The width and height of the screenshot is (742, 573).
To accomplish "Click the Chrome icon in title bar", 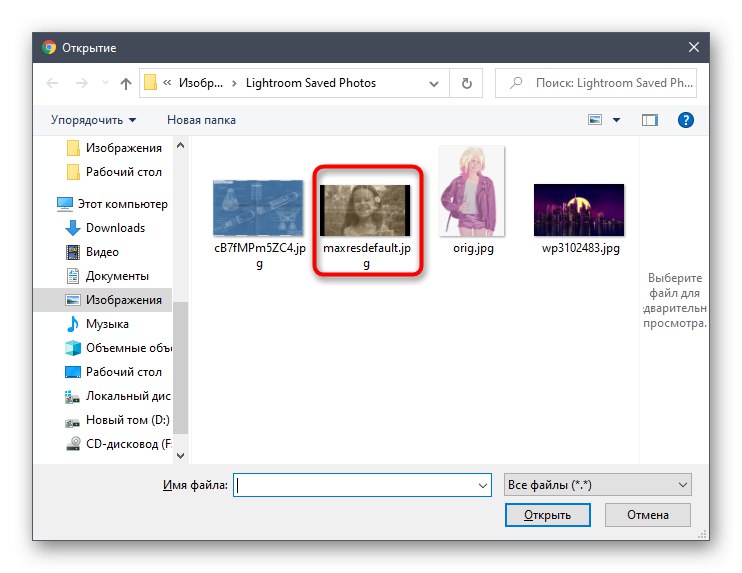I will pyautogui.click(x=49, y=47).
